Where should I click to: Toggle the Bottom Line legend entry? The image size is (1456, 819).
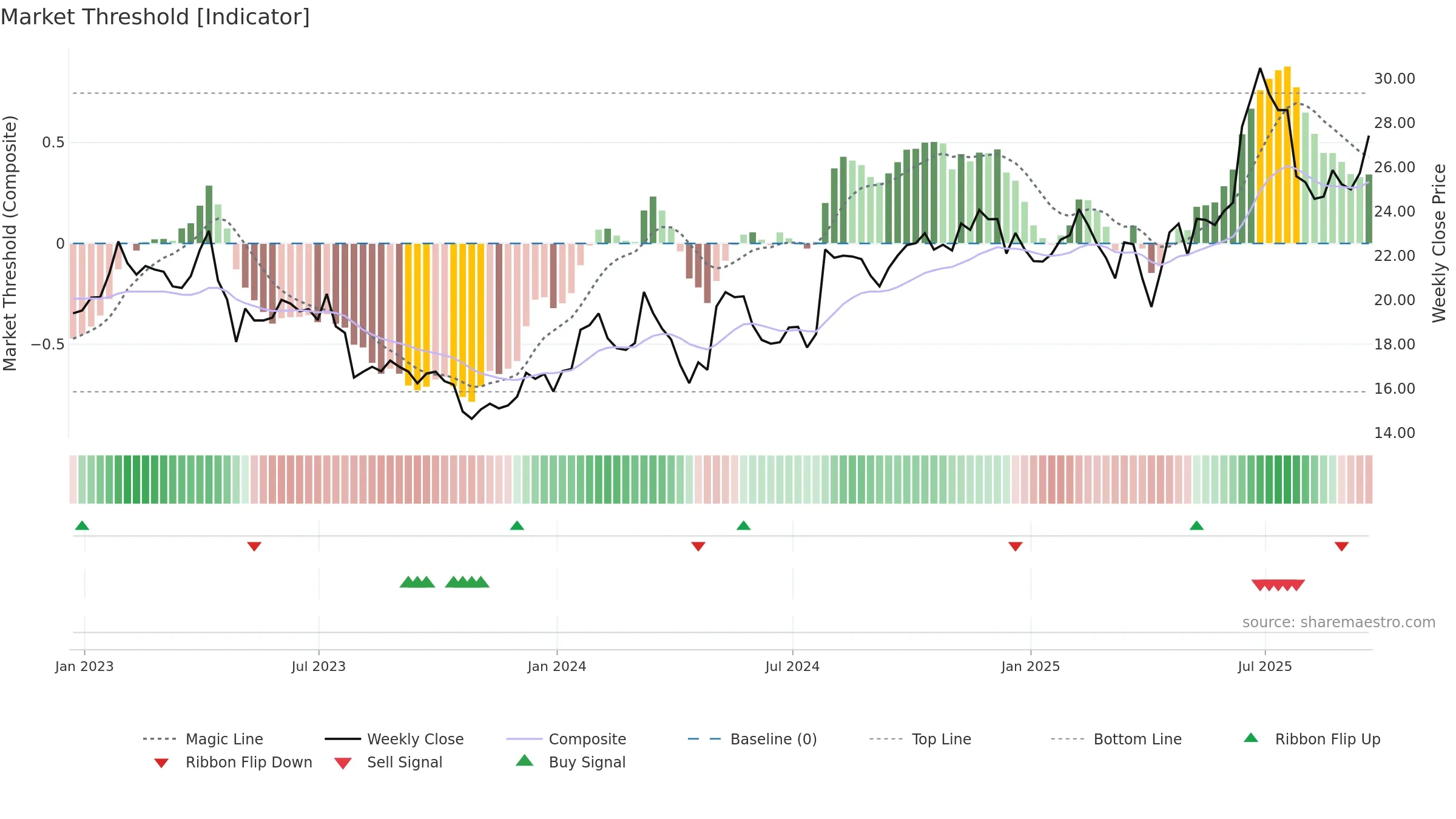point(1116,739)
